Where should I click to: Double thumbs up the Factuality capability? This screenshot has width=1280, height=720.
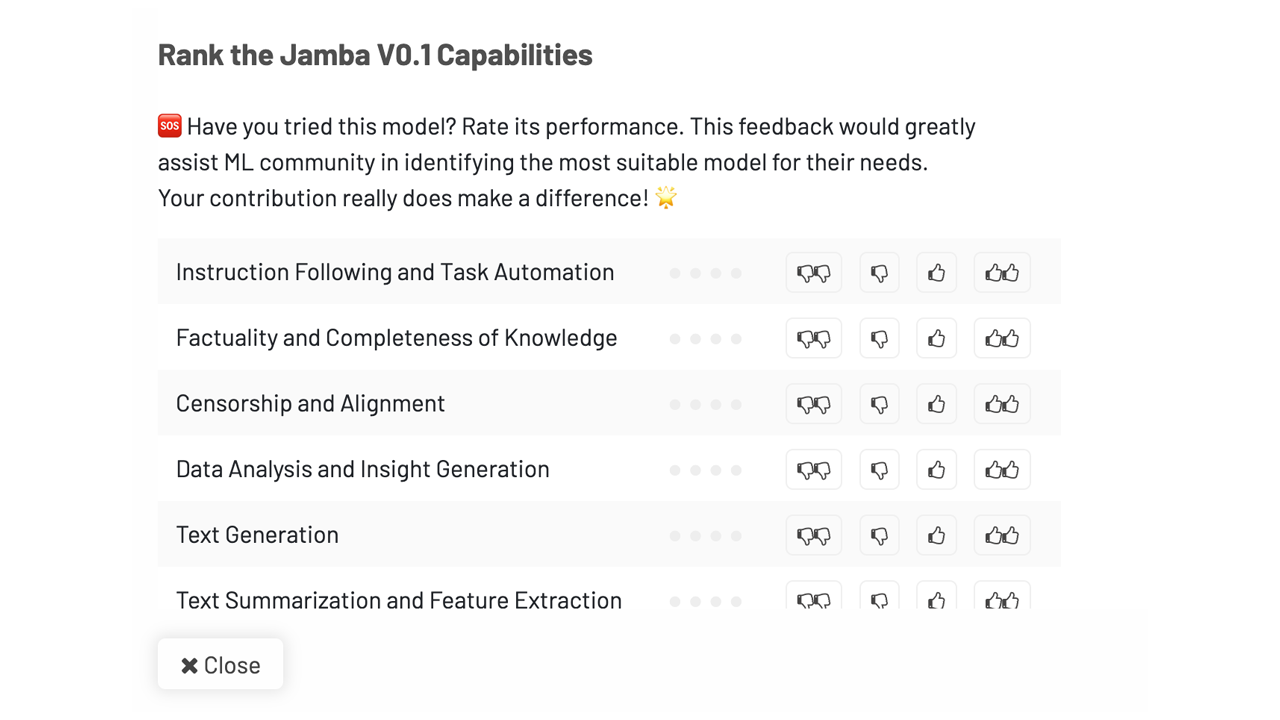1002,338
